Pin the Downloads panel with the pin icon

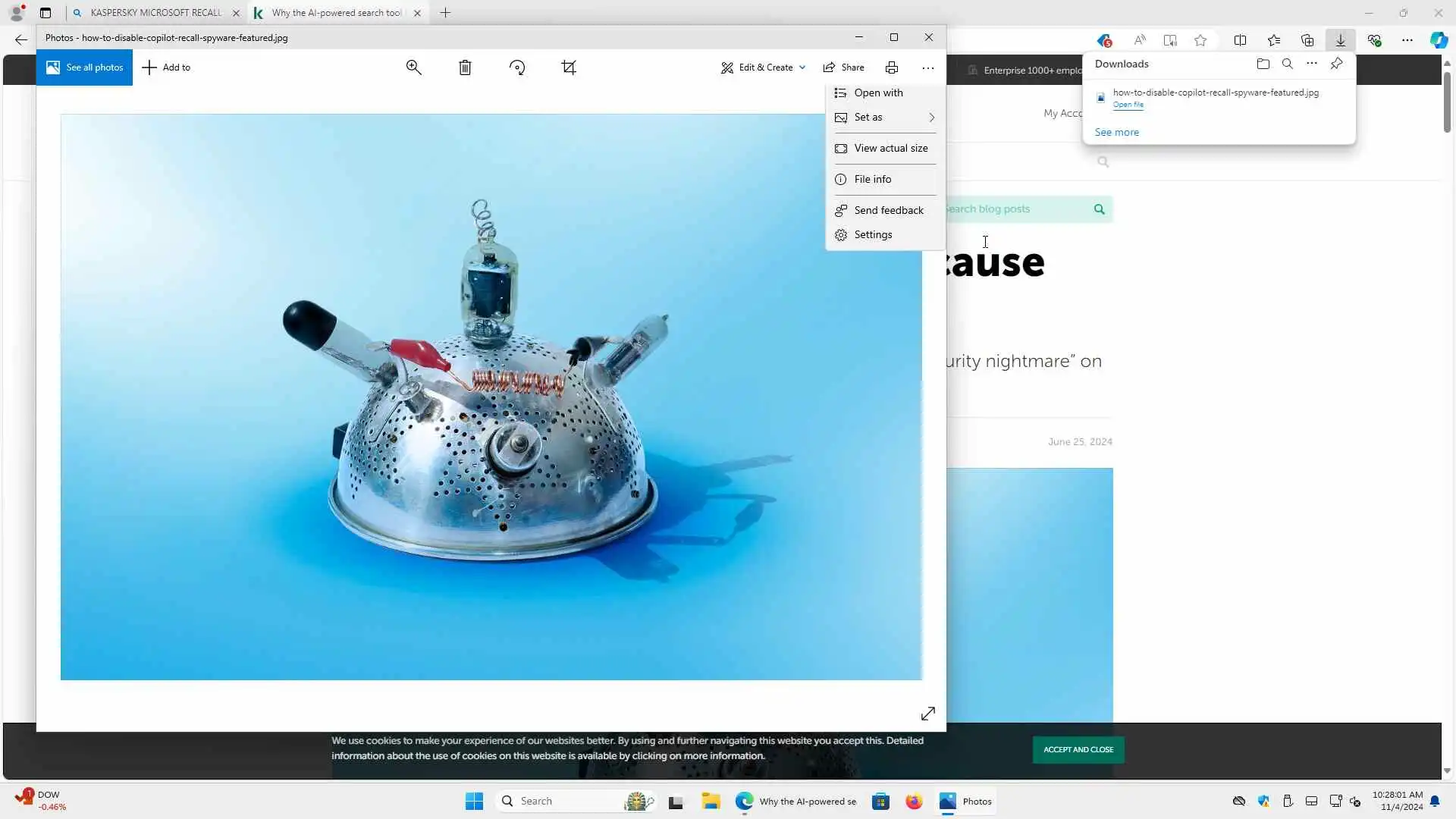[1336, 64]
